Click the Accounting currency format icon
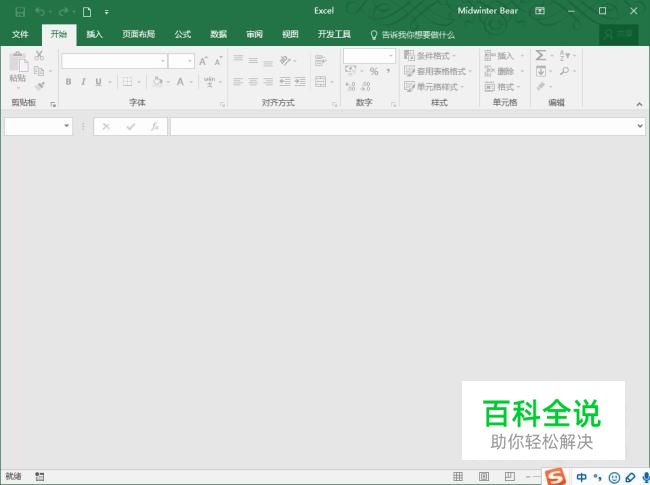The image size is (650, 485). coord(351,70)
